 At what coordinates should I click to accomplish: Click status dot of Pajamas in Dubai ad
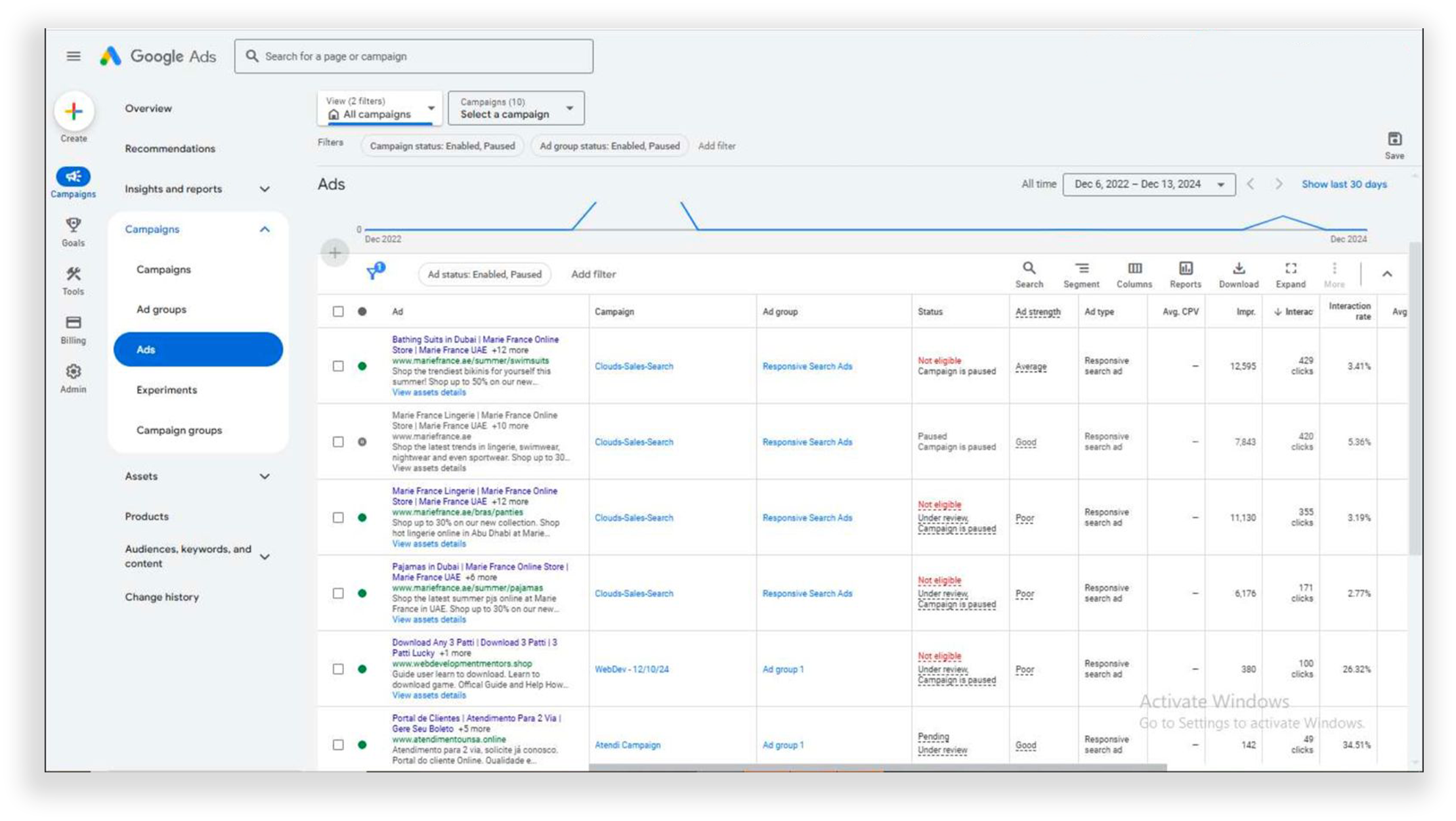pos(362,593)
